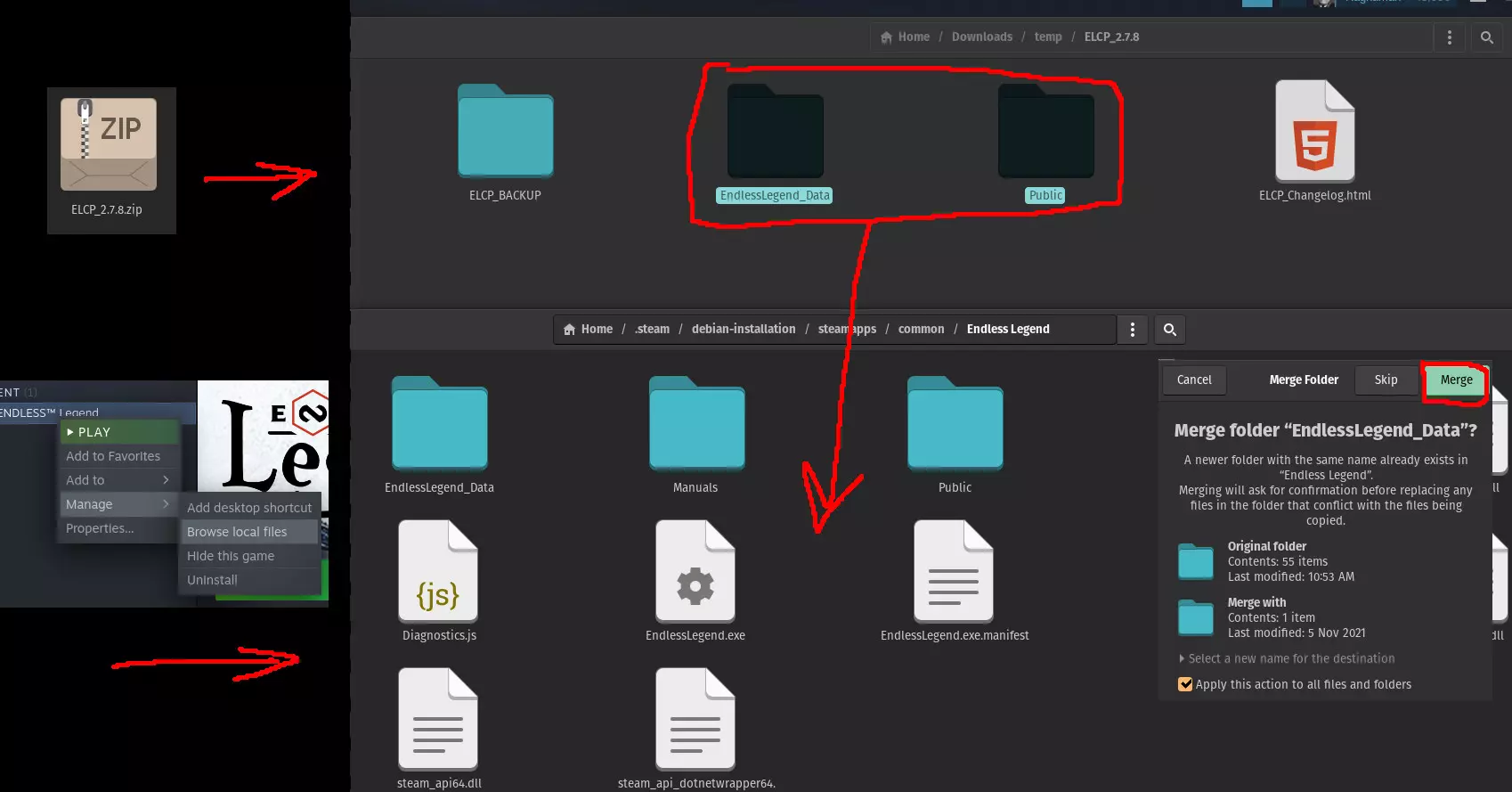Viewport: 1512px width, 792px height.
Task: Open the ELCP_Changelog.html file icon
Action: pyautogui.click(x=1315, y=131)
